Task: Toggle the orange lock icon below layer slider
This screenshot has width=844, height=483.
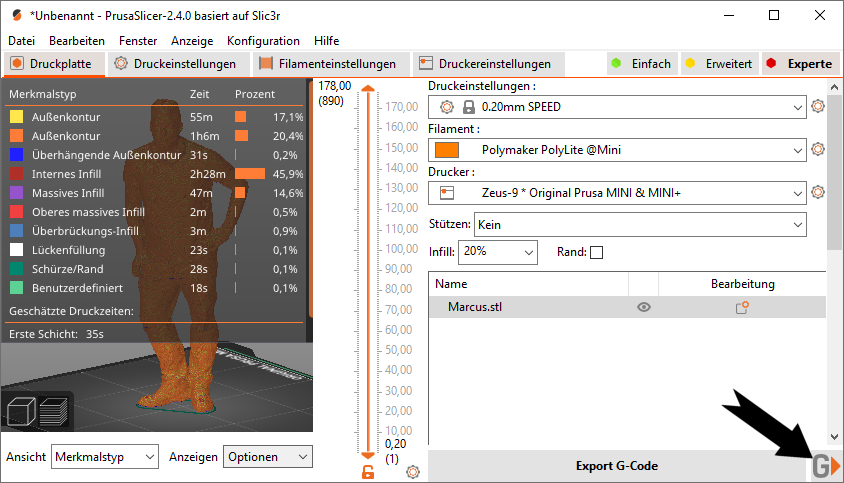Action: pos(368,472)
